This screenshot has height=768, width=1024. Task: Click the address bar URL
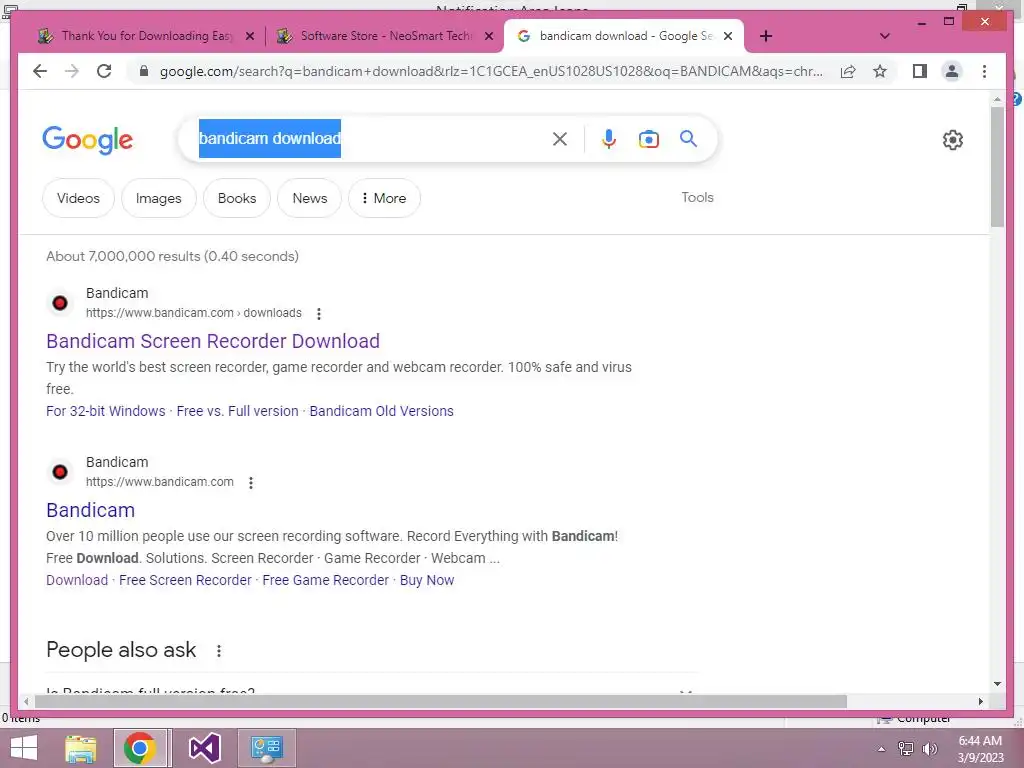(491, 71)
